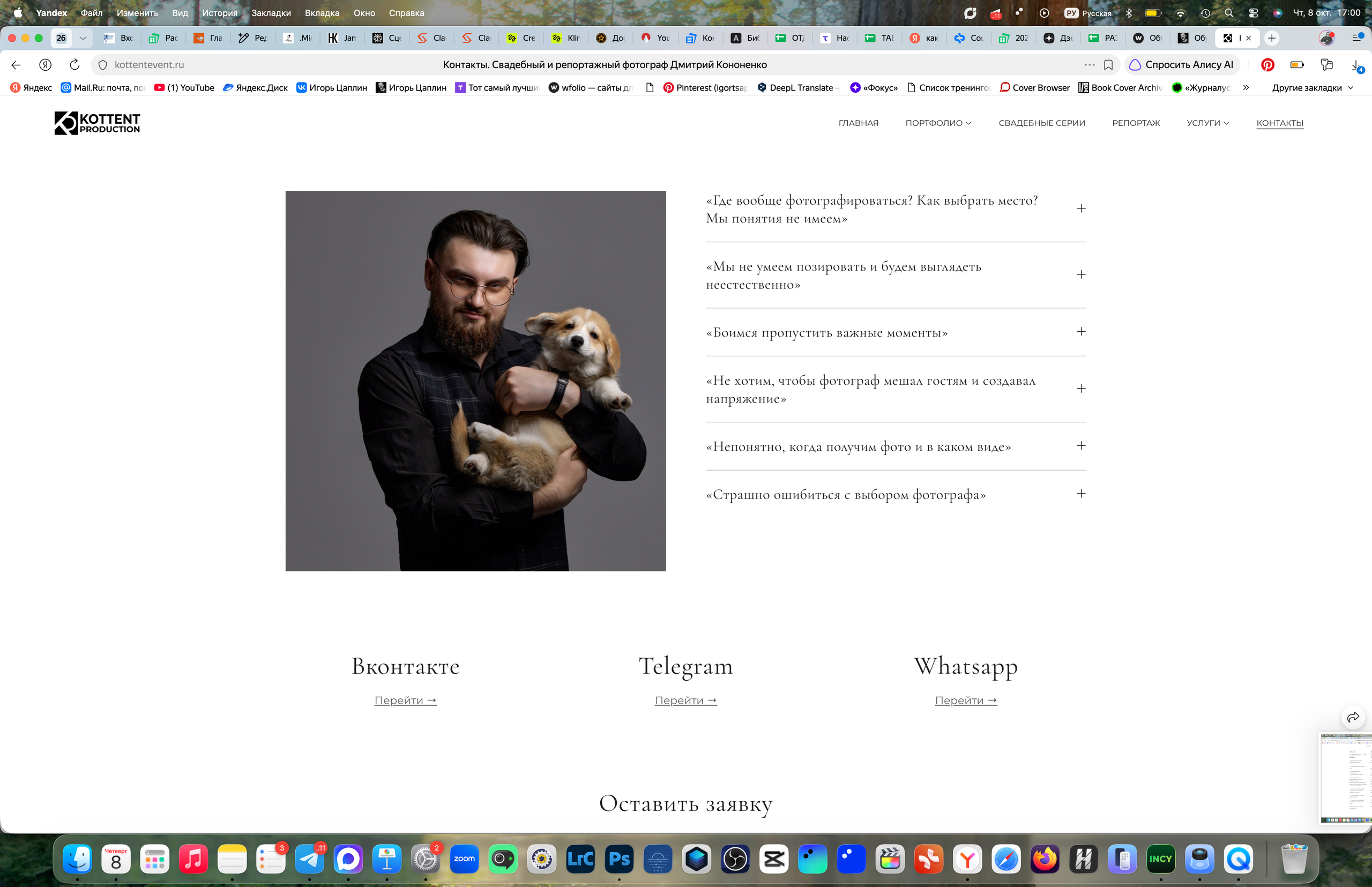Go back with the browser back arrow
The image size is (1372, 887).
tap(16, 64)
